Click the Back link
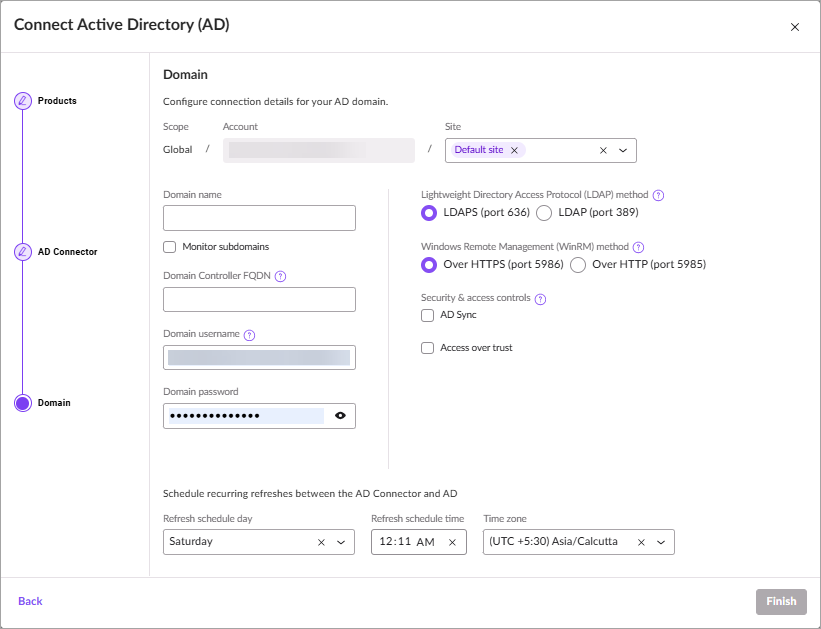 tap(30, 601)
